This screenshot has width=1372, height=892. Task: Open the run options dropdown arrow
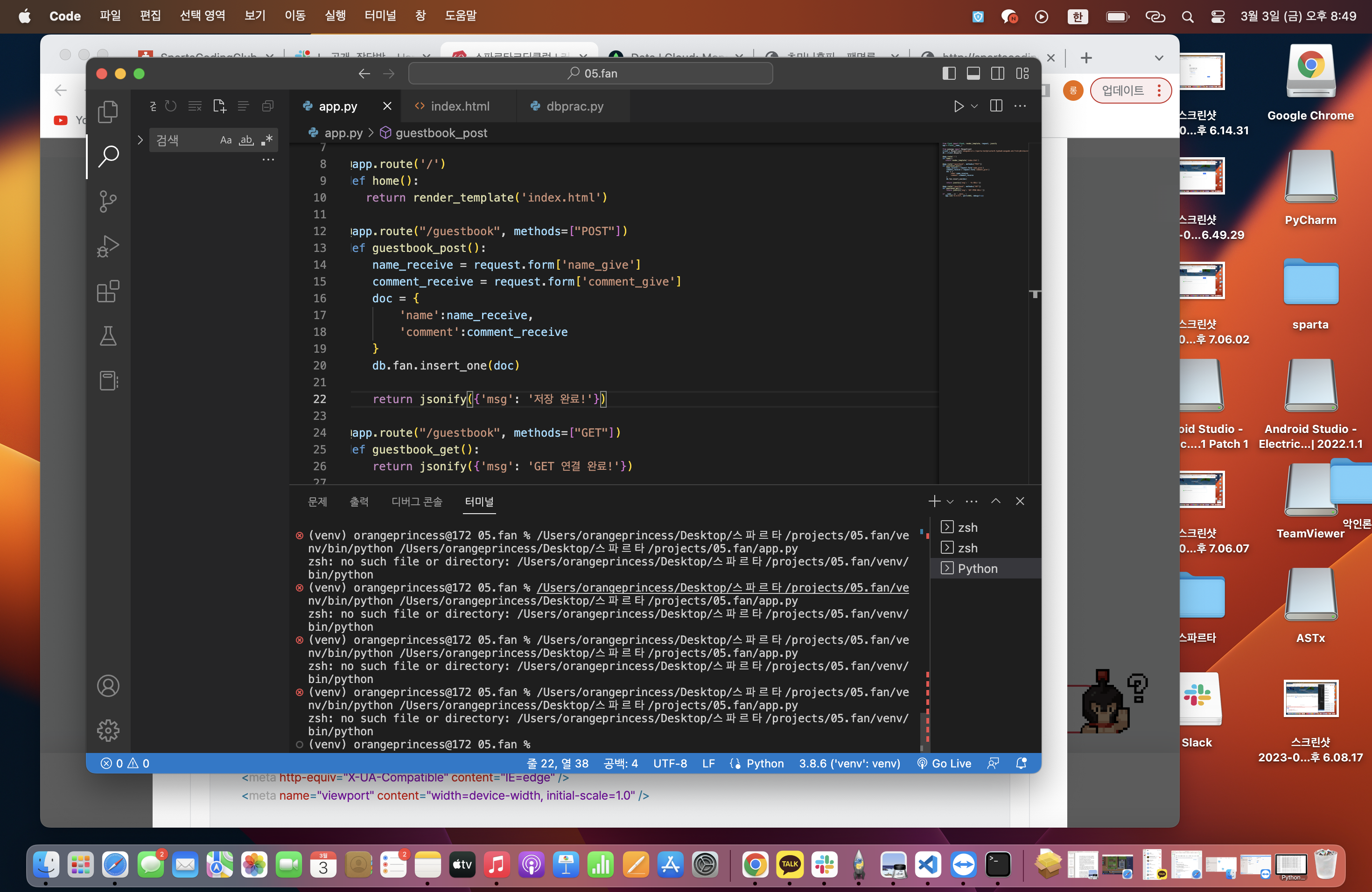pyautogui.click(x=974, y=106)
